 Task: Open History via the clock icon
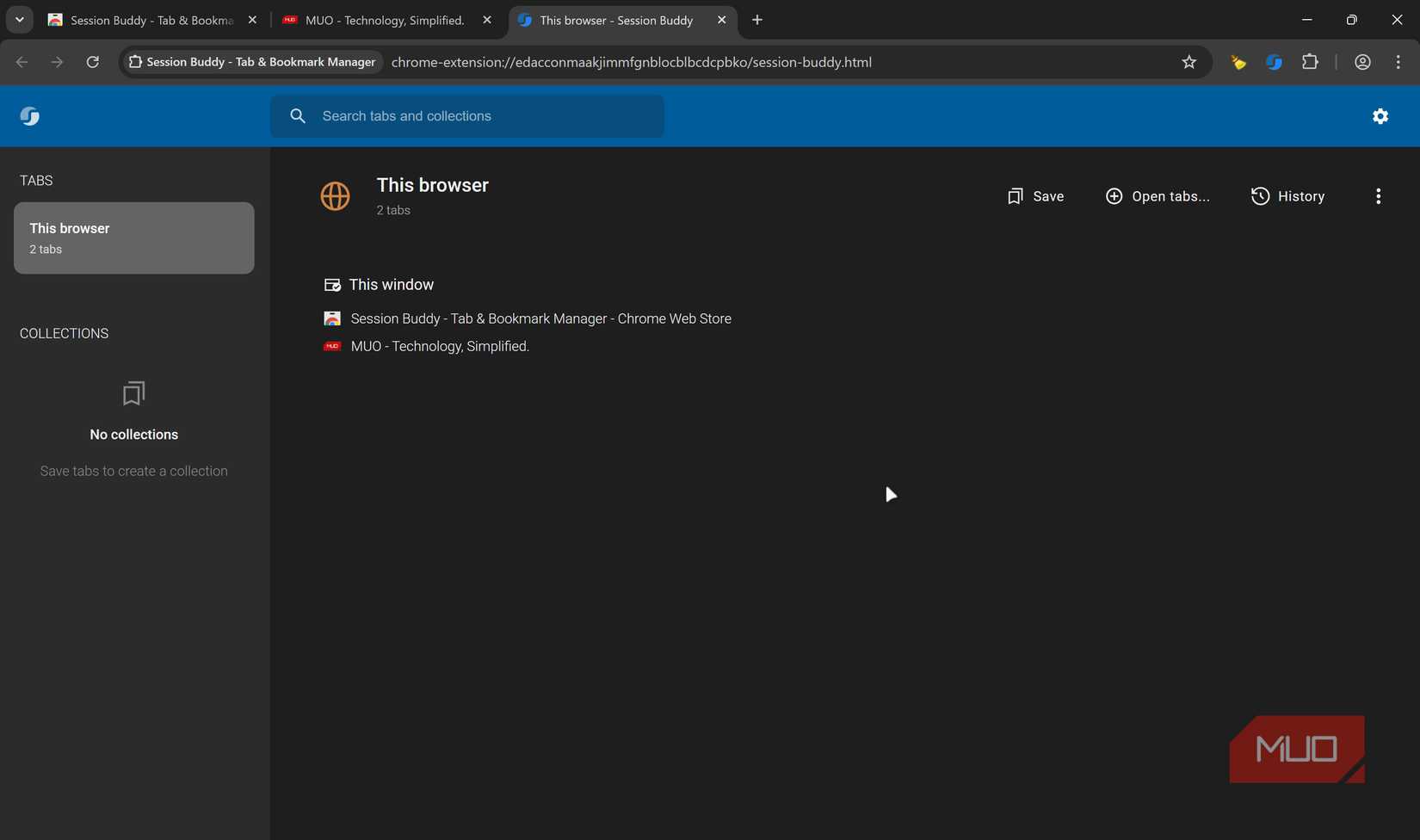tap(1259, 196)
